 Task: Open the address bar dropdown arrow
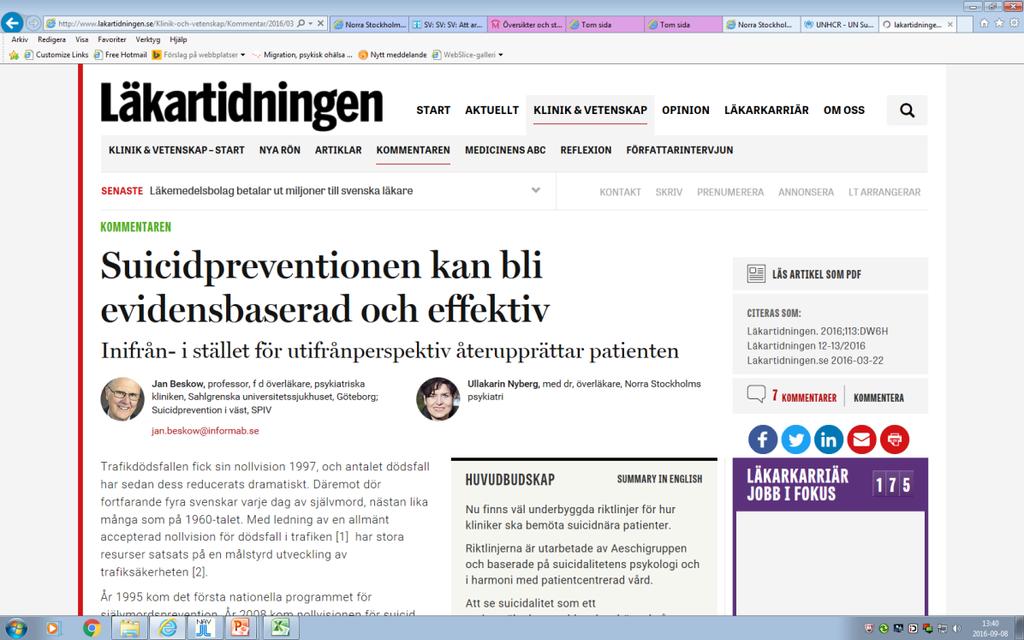(x=310, y=24)
